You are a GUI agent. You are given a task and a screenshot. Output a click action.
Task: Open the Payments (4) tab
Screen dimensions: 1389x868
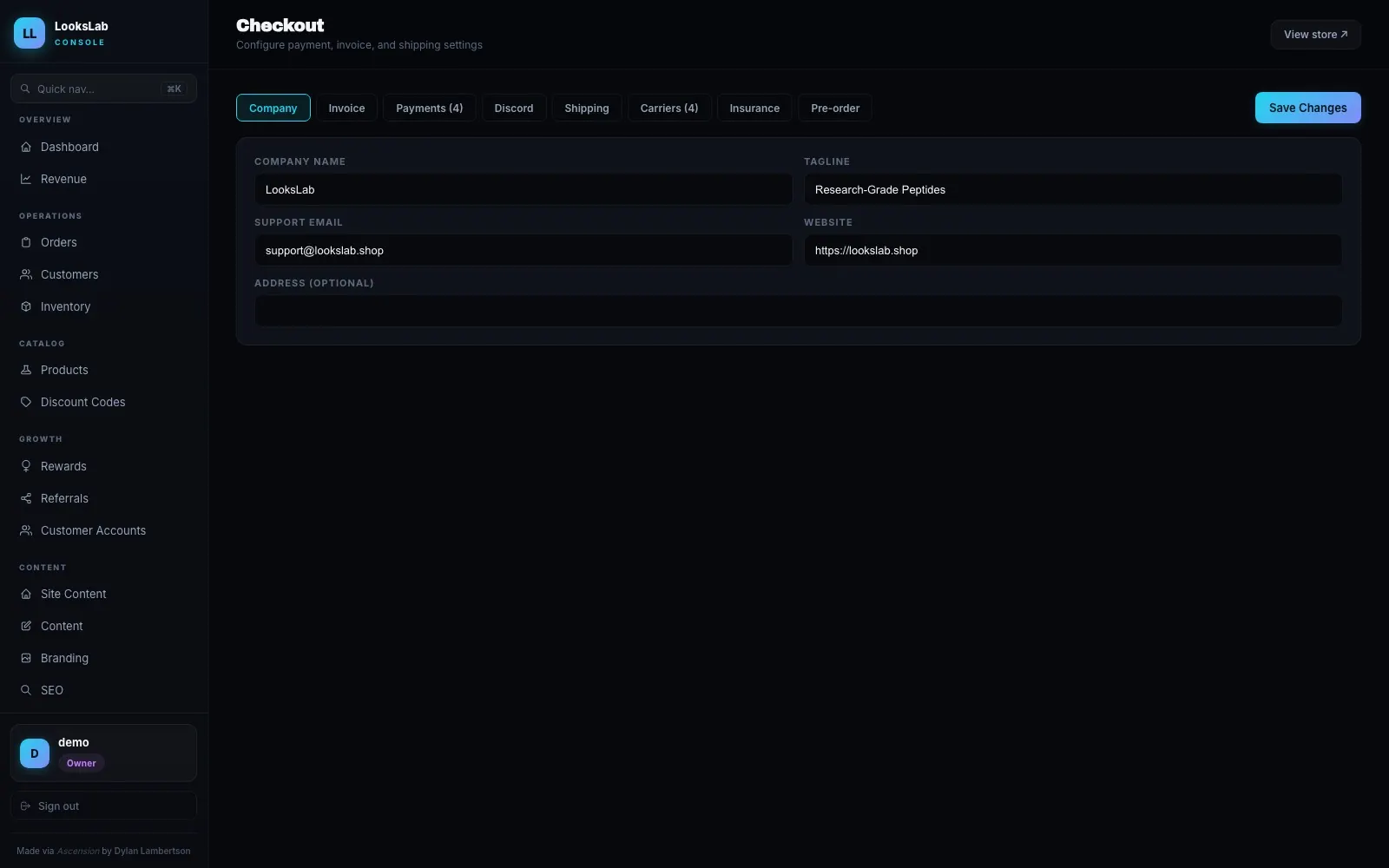(x=430, y=108)
